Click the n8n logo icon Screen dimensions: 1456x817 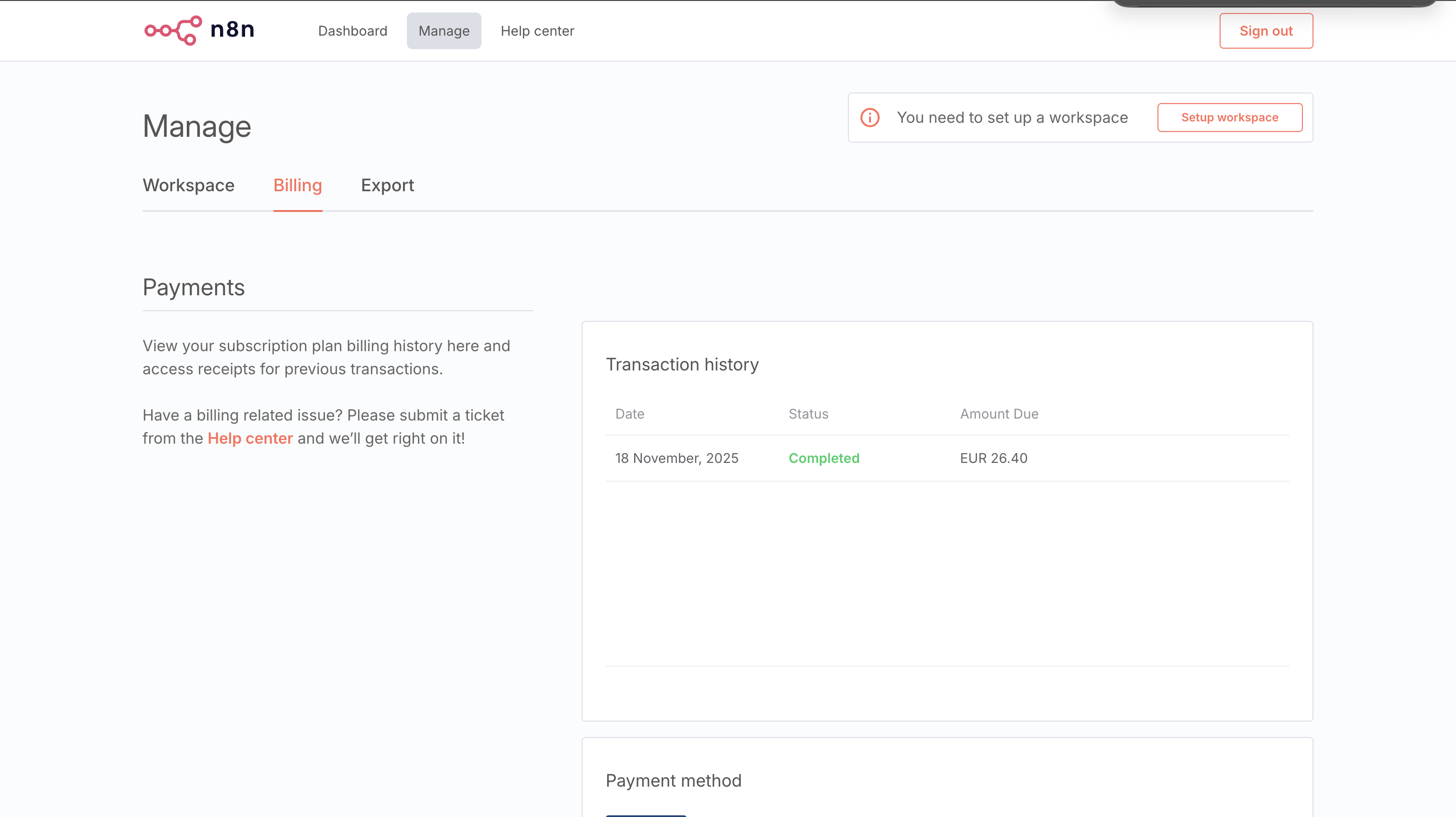[173, 30]
